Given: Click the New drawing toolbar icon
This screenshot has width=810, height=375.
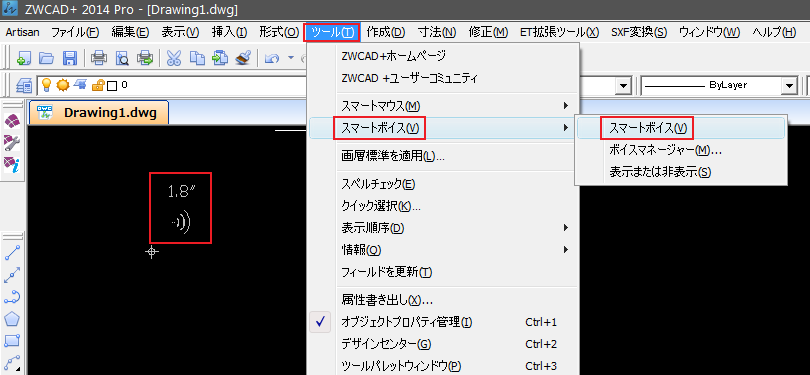Looking at the screenshot, I should (23, 58).
